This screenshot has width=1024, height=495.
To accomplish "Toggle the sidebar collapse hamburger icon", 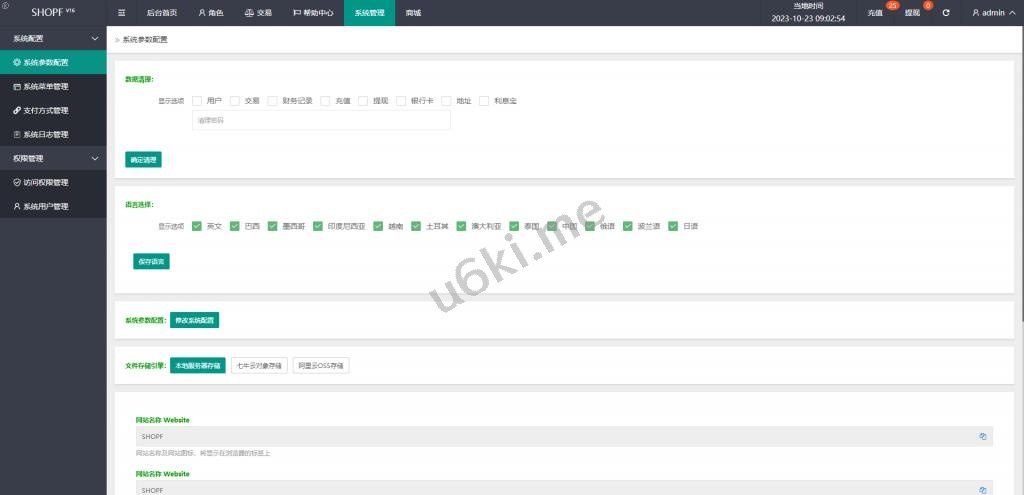I will click(121, 13).
